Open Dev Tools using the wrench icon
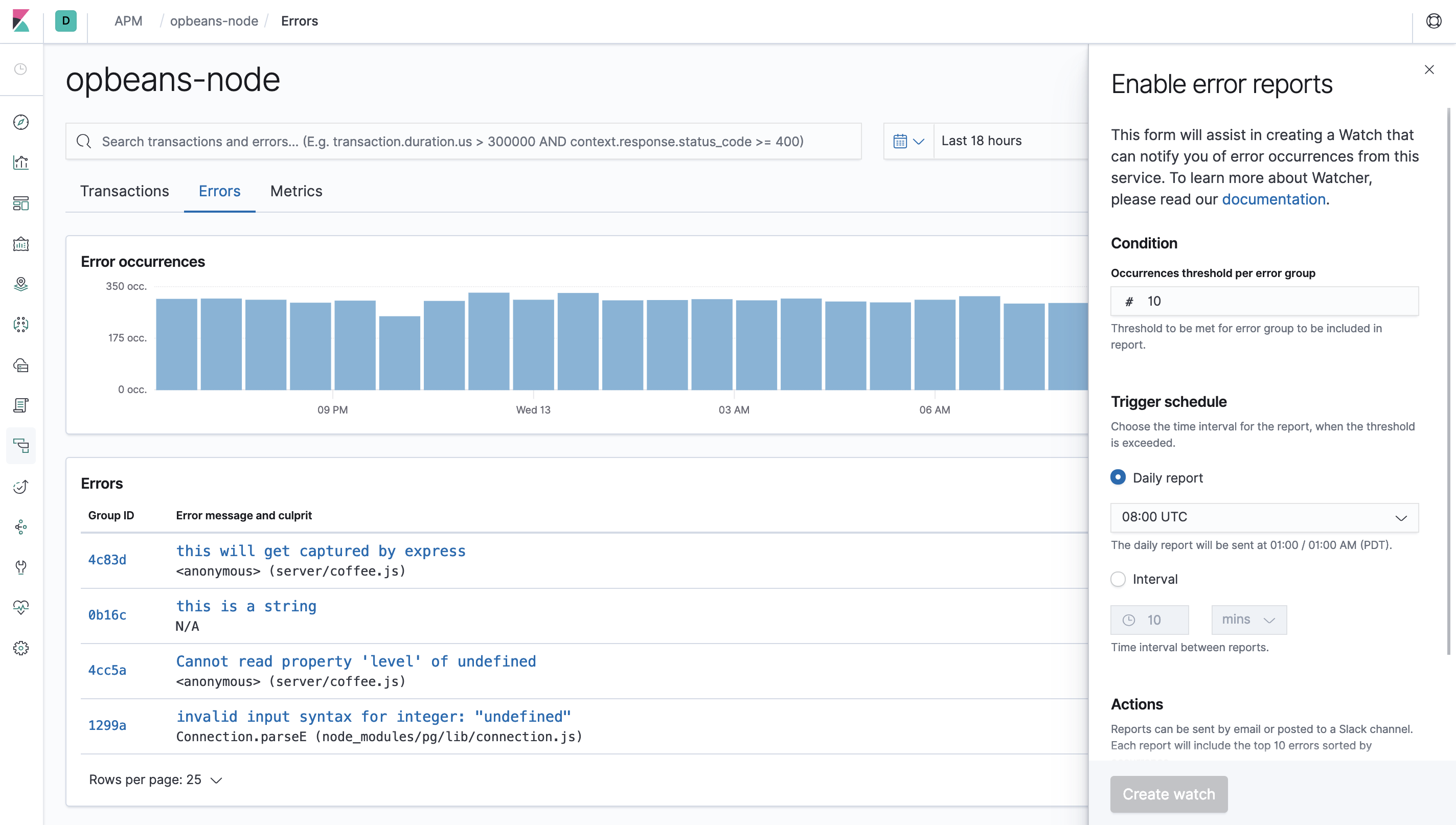 tap(21, 567)
